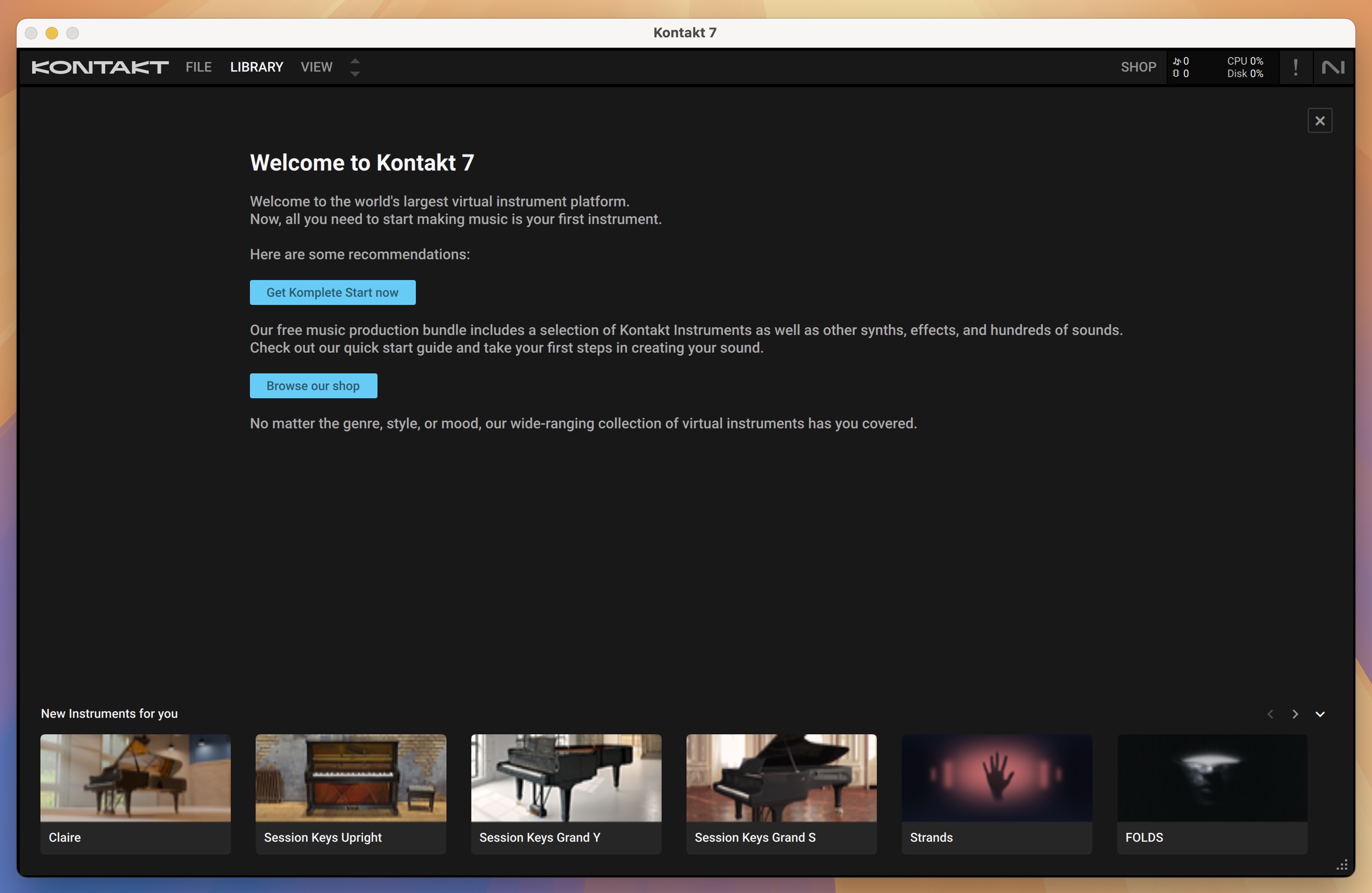Open the FOLDS instrument thumbnail
1372x893 pixels.
(x=1212, y=778)
